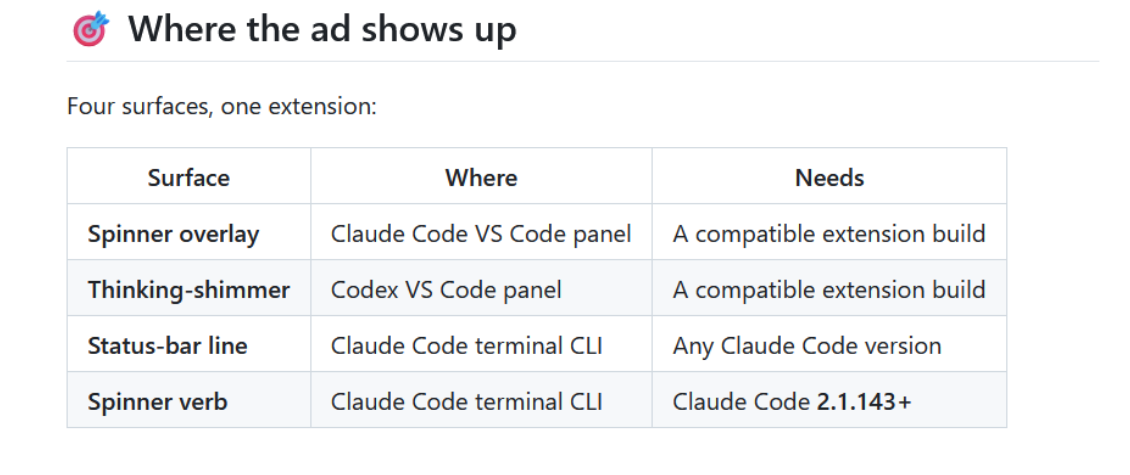Click the Spinner verb cell

click(x=189, y=401)
